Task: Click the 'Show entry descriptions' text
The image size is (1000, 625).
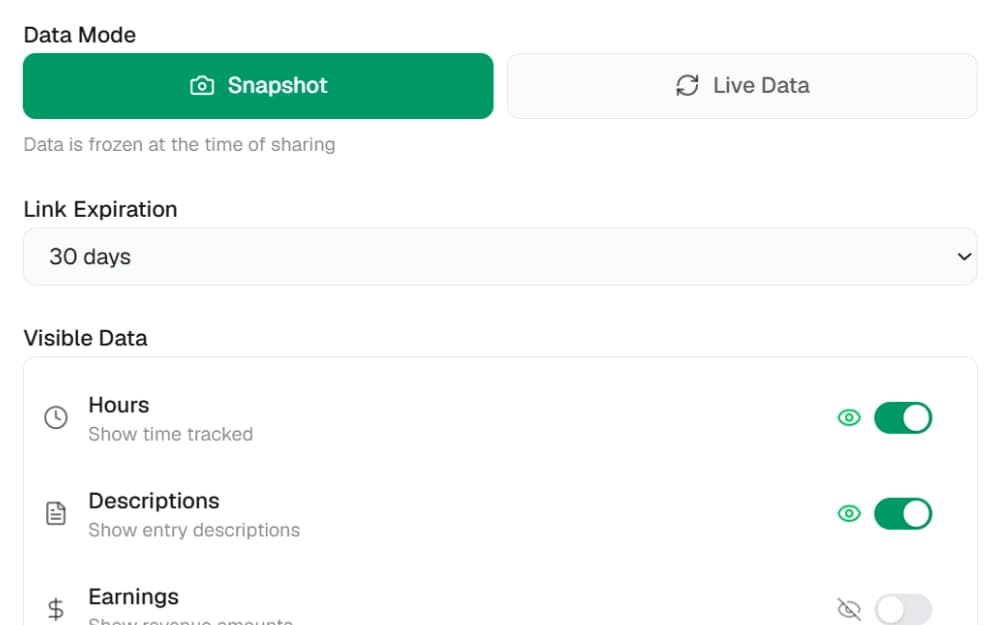Action: click(x=194, y=530)
